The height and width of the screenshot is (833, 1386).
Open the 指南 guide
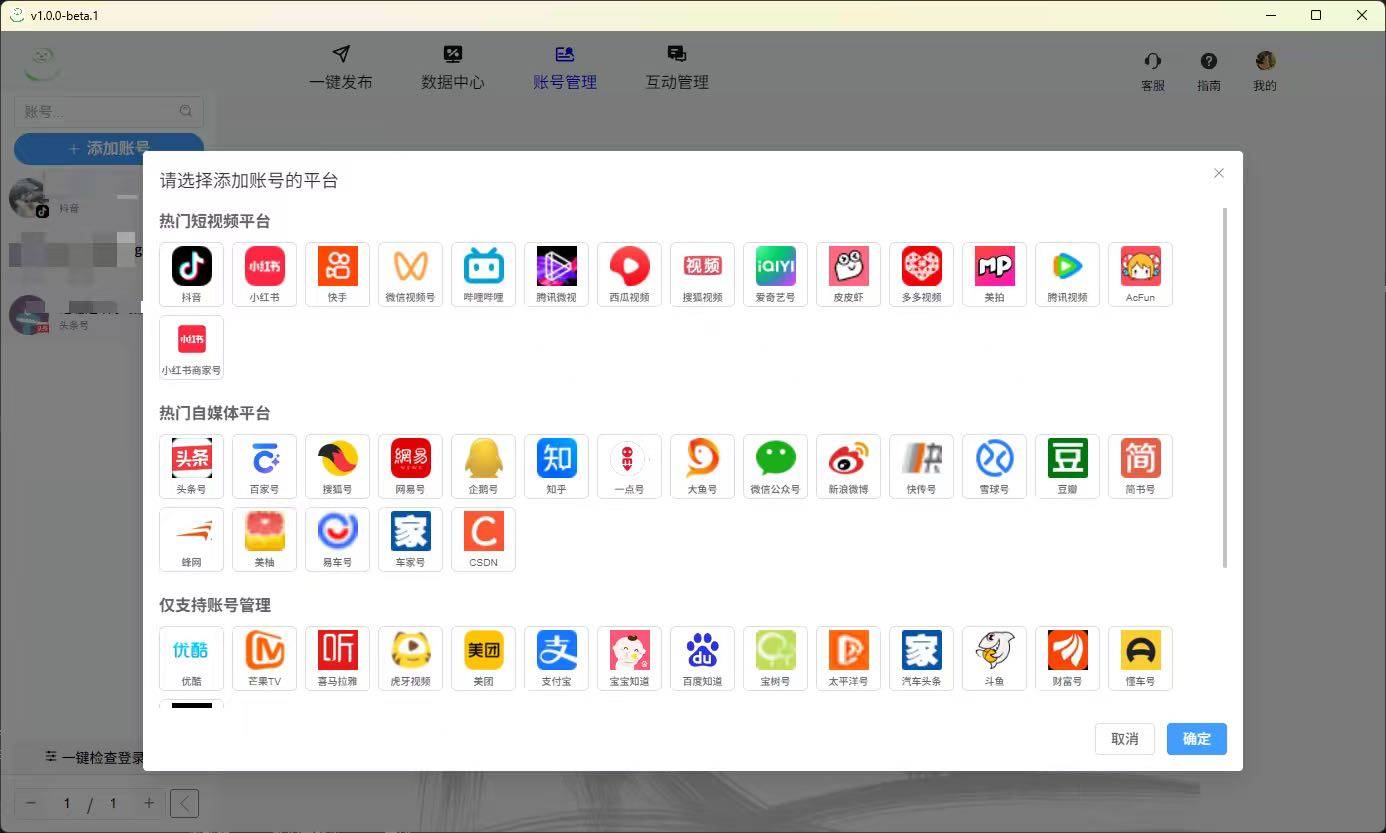point(1209,72)
